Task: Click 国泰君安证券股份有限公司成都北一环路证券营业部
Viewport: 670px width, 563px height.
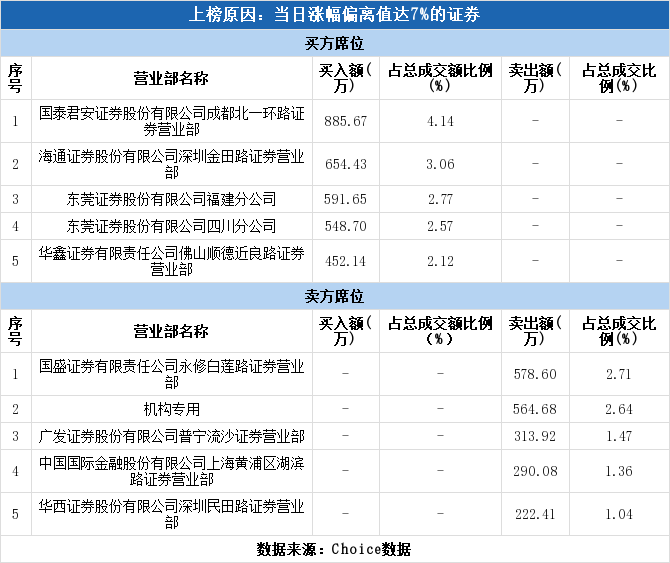Action: pyautogui.click(x=171, y=121)
